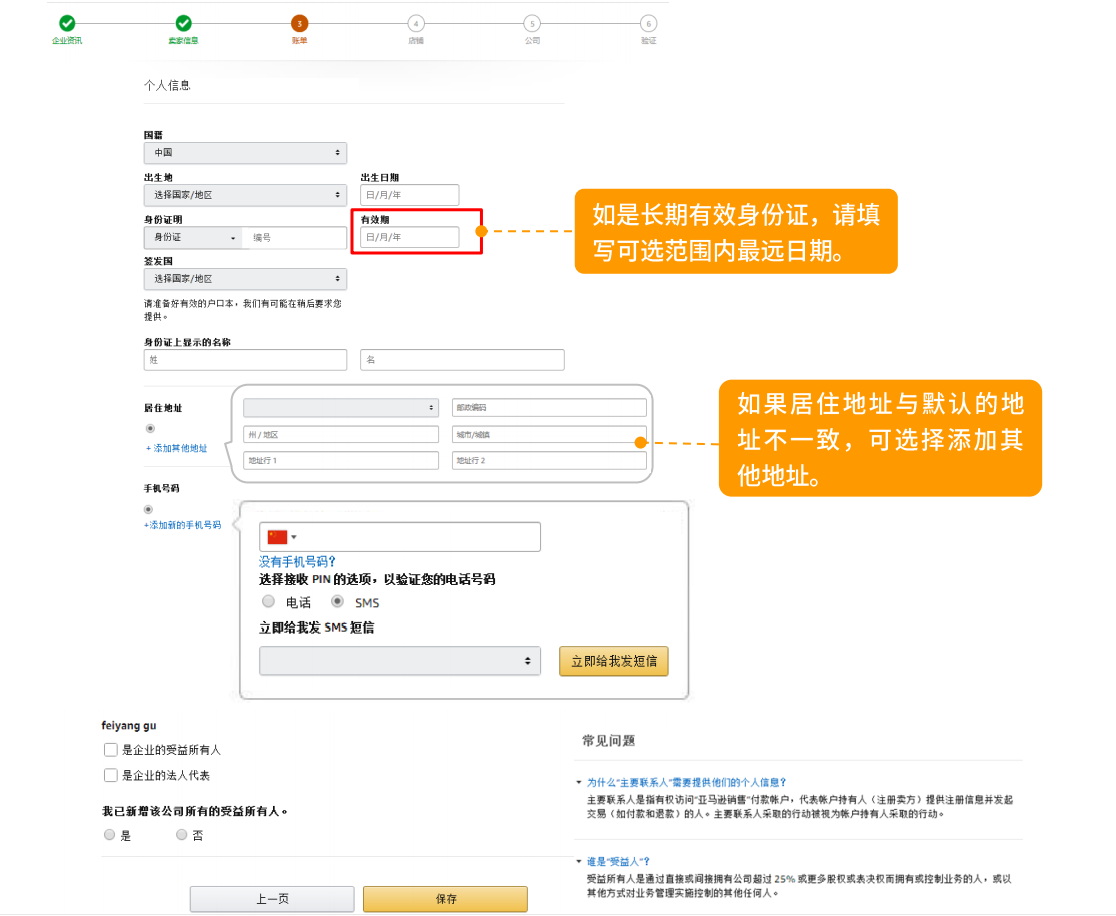
Task: Focus the 州/地区 field
Action: click(x=340, y=434)
